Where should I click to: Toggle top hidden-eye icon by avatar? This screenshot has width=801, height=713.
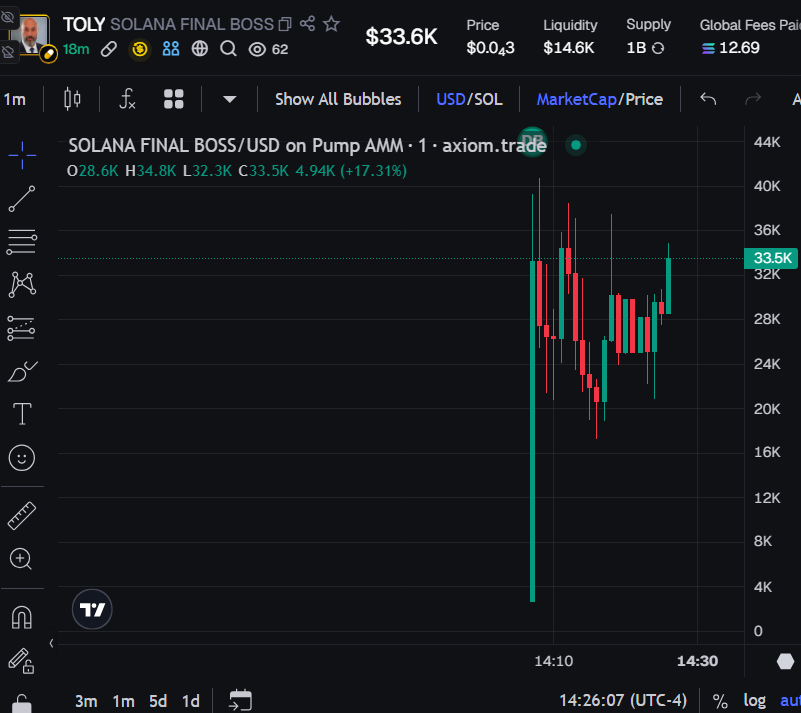(8, 18)
